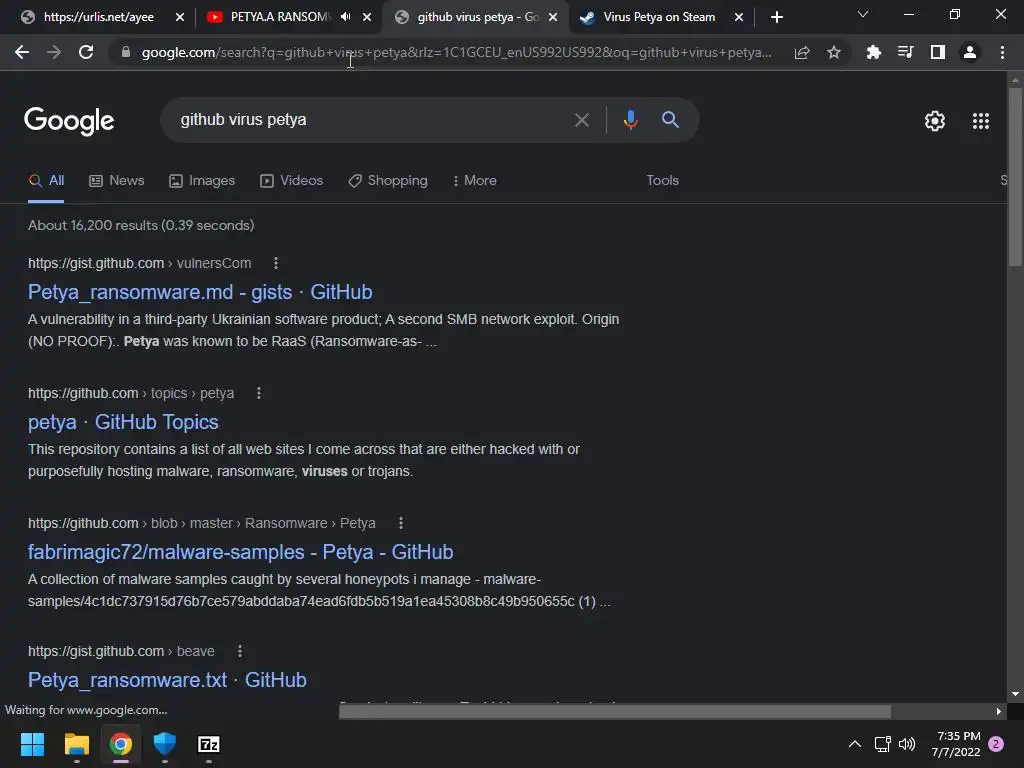Reload the current page
This screenshot has height=768, width=1024.
[x=86, y=52]
